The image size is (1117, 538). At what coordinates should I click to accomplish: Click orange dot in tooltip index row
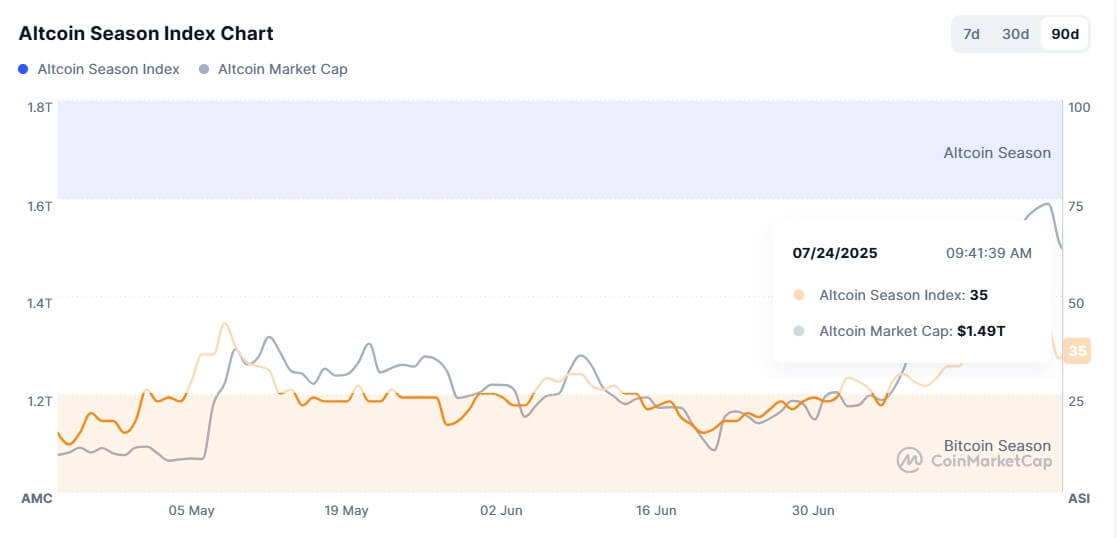pyautogui.click(x=798, y=295)
